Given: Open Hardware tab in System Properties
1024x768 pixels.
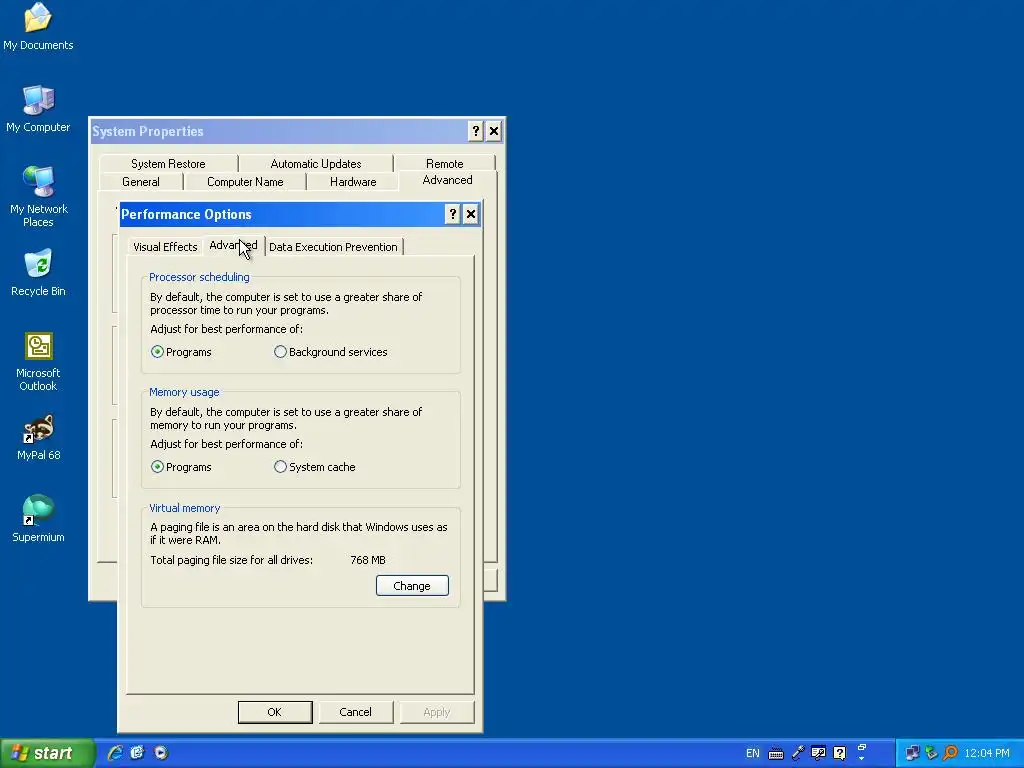Looking at the screenshot, I should tap(353, 182).
